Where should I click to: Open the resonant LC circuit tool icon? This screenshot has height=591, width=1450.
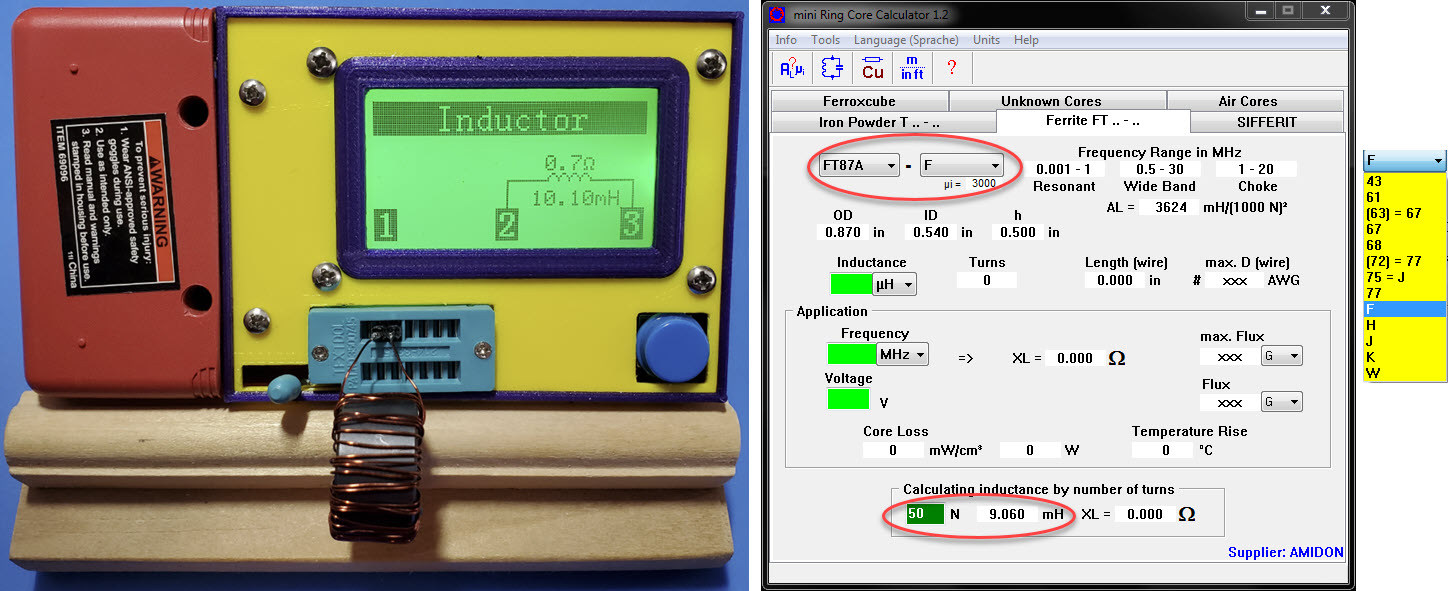click(832, 68)
